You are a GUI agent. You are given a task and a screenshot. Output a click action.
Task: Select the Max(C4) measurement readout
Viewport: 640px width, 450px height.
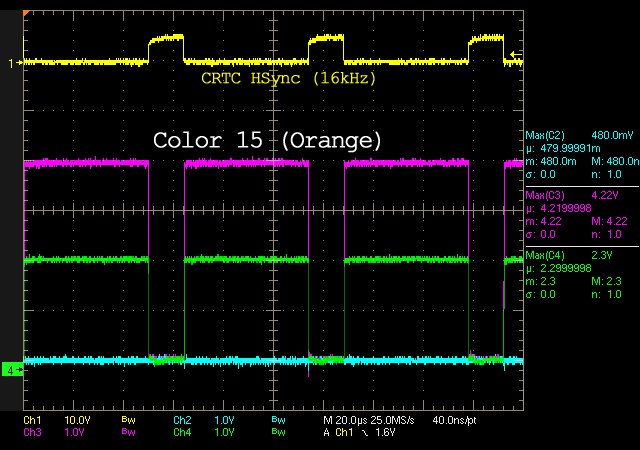(581, 255)
